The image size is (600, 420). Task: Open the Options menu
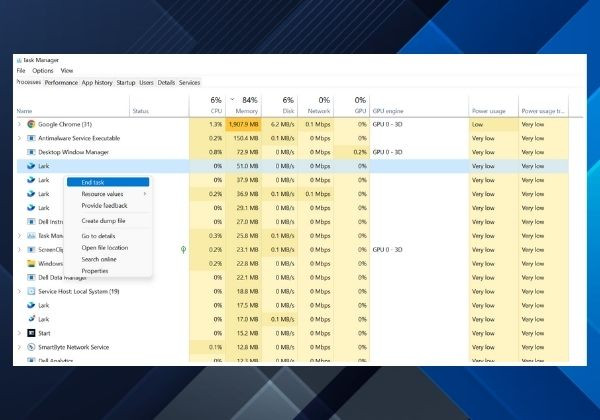click(x=42, y=70)
